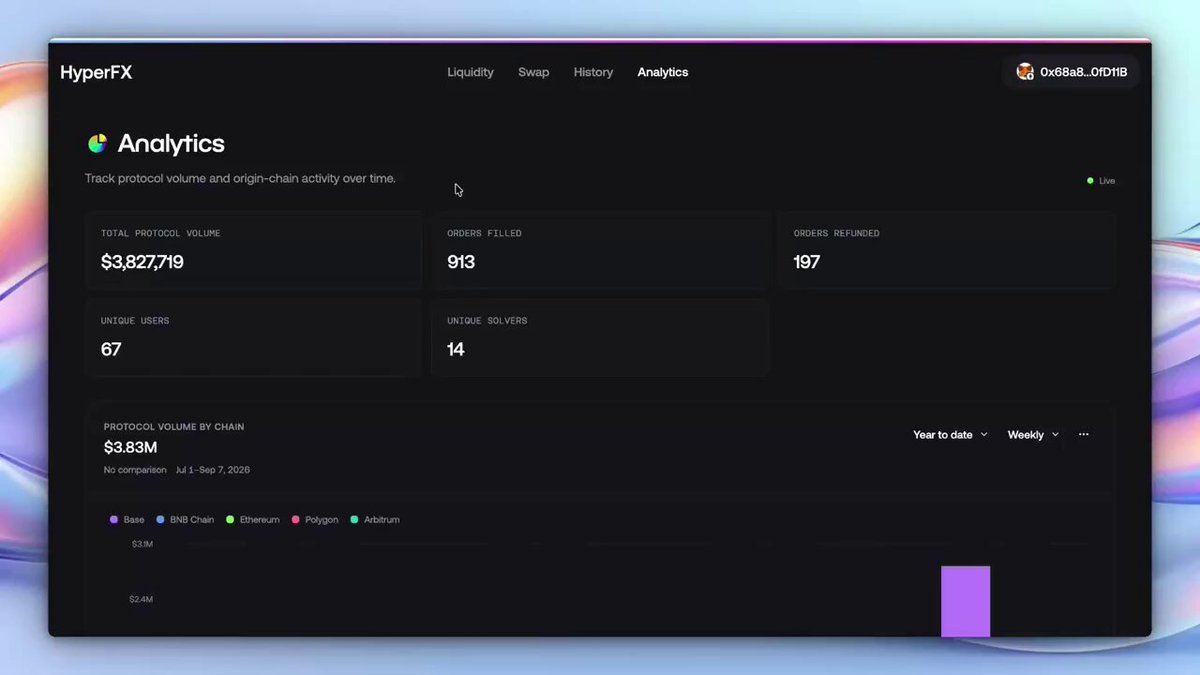
Task: Click the Orders Filled 913 value
Action: tap(461, 262)
